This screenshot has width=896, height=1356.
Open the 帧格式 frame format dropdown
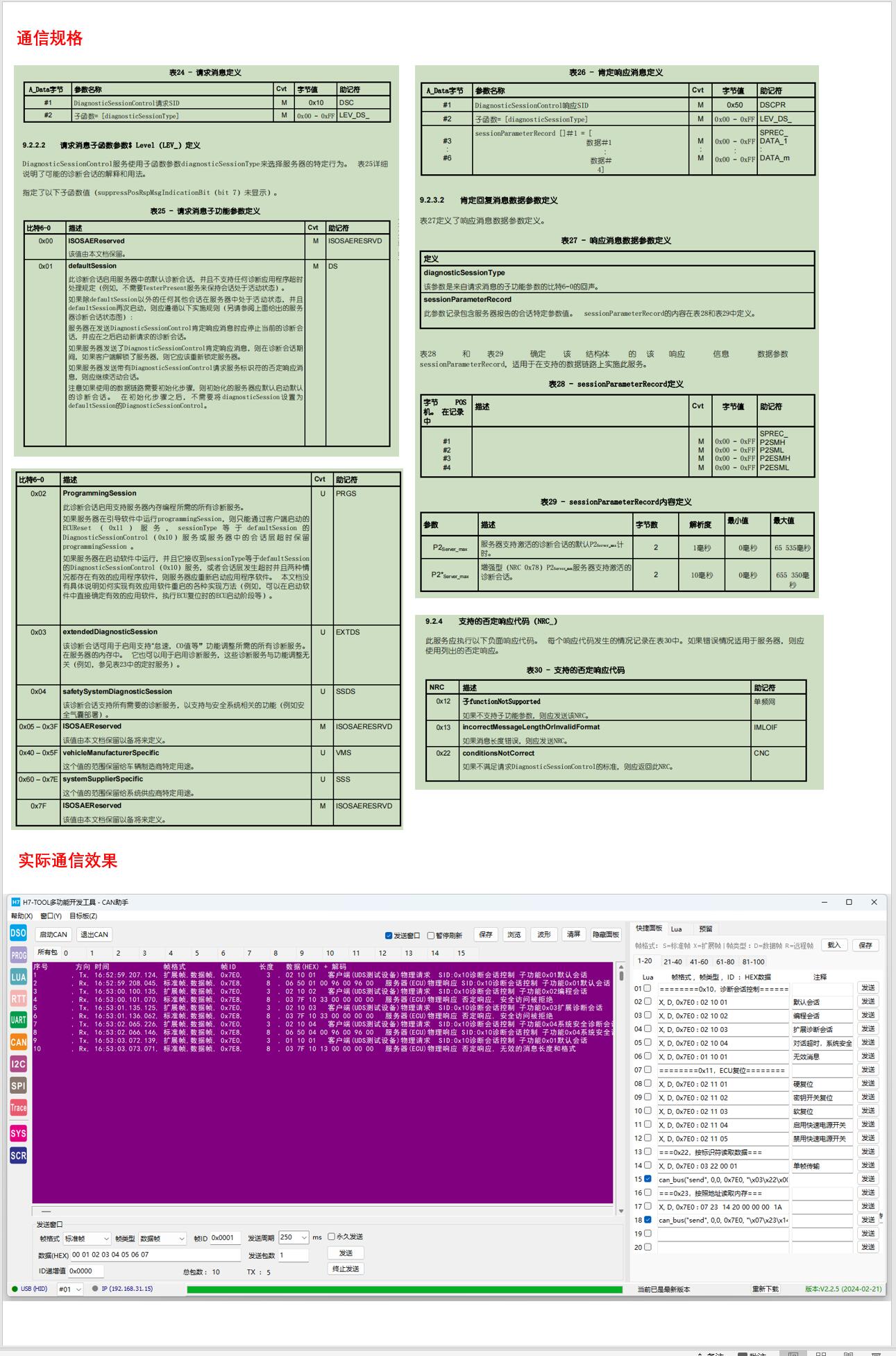click(x=87, y=1238)
